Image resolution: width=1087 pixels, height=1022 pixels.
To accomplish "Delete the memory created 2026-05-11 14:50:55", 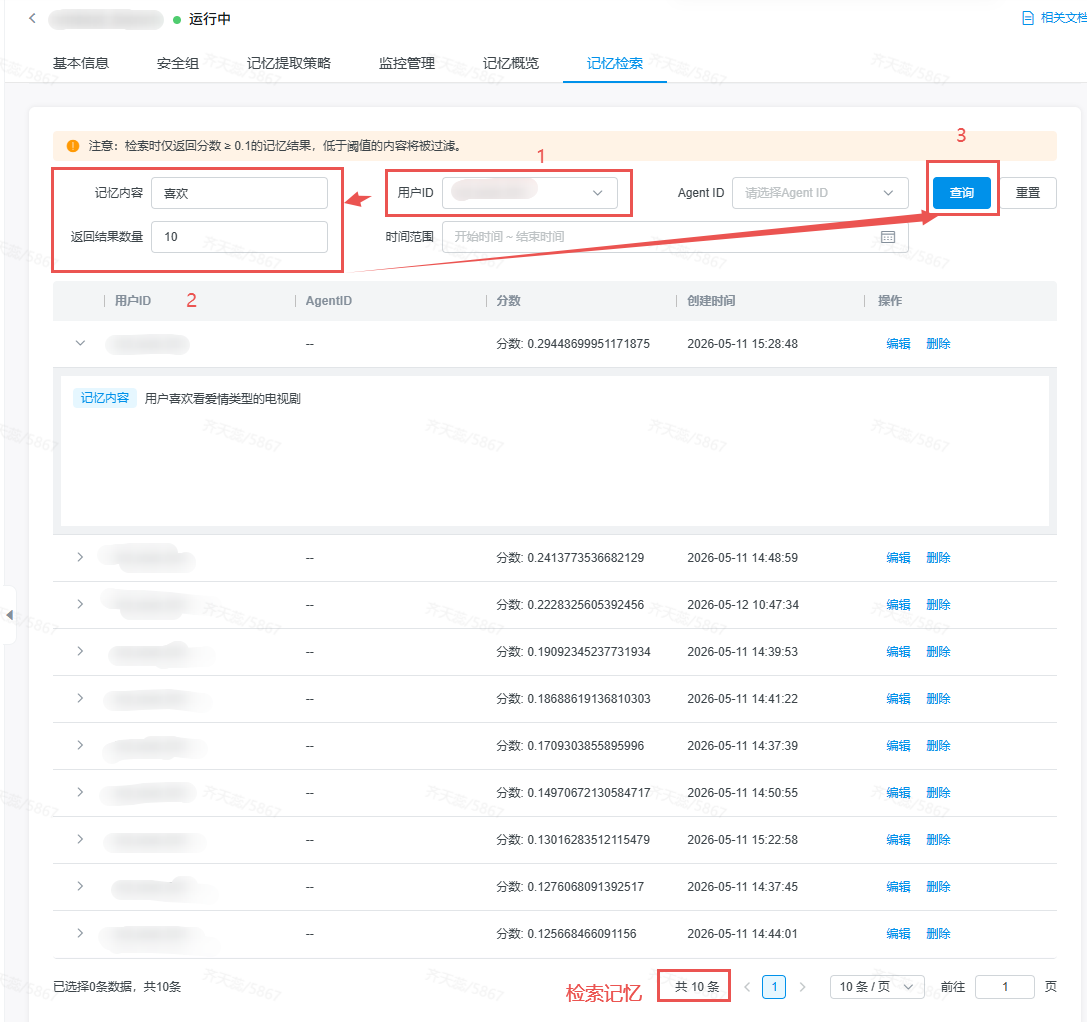I will coord(938,793).
